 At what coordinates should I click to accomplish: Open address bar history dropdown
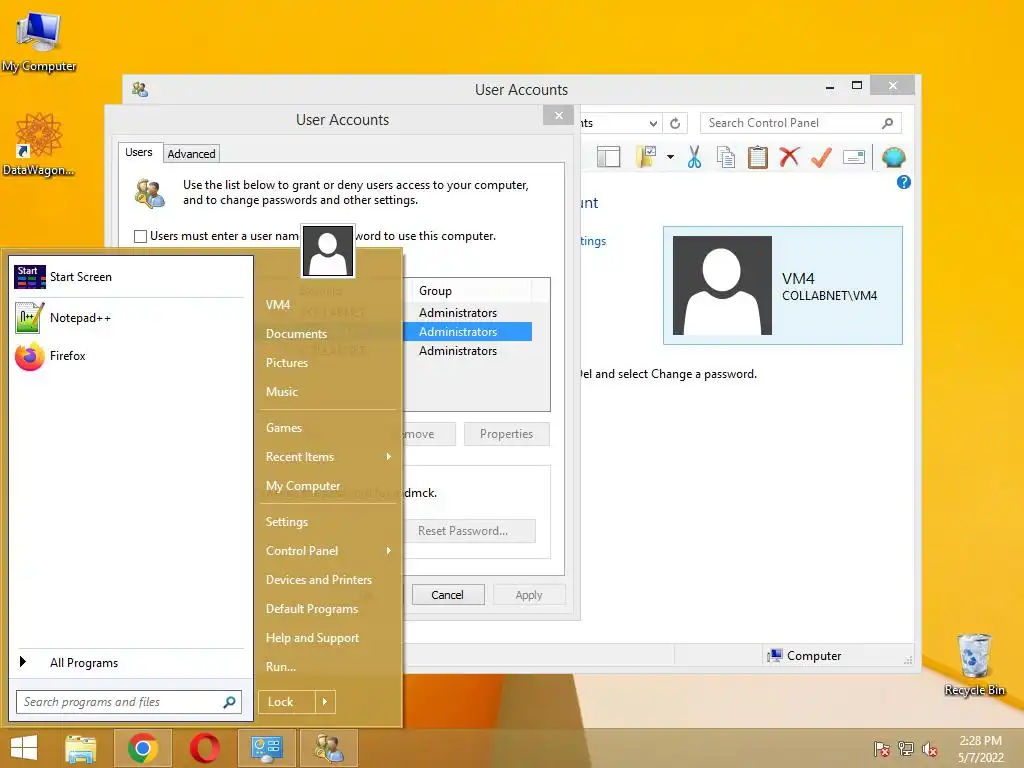pos(653,123)
